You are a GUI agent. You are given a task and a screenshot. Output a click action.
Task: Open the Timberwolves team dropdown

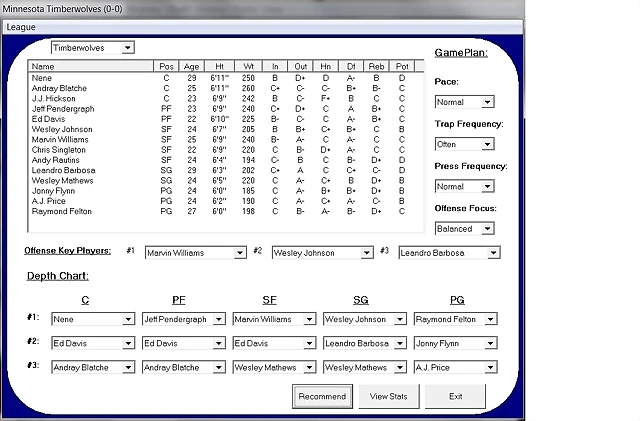[x=93, y=48]
